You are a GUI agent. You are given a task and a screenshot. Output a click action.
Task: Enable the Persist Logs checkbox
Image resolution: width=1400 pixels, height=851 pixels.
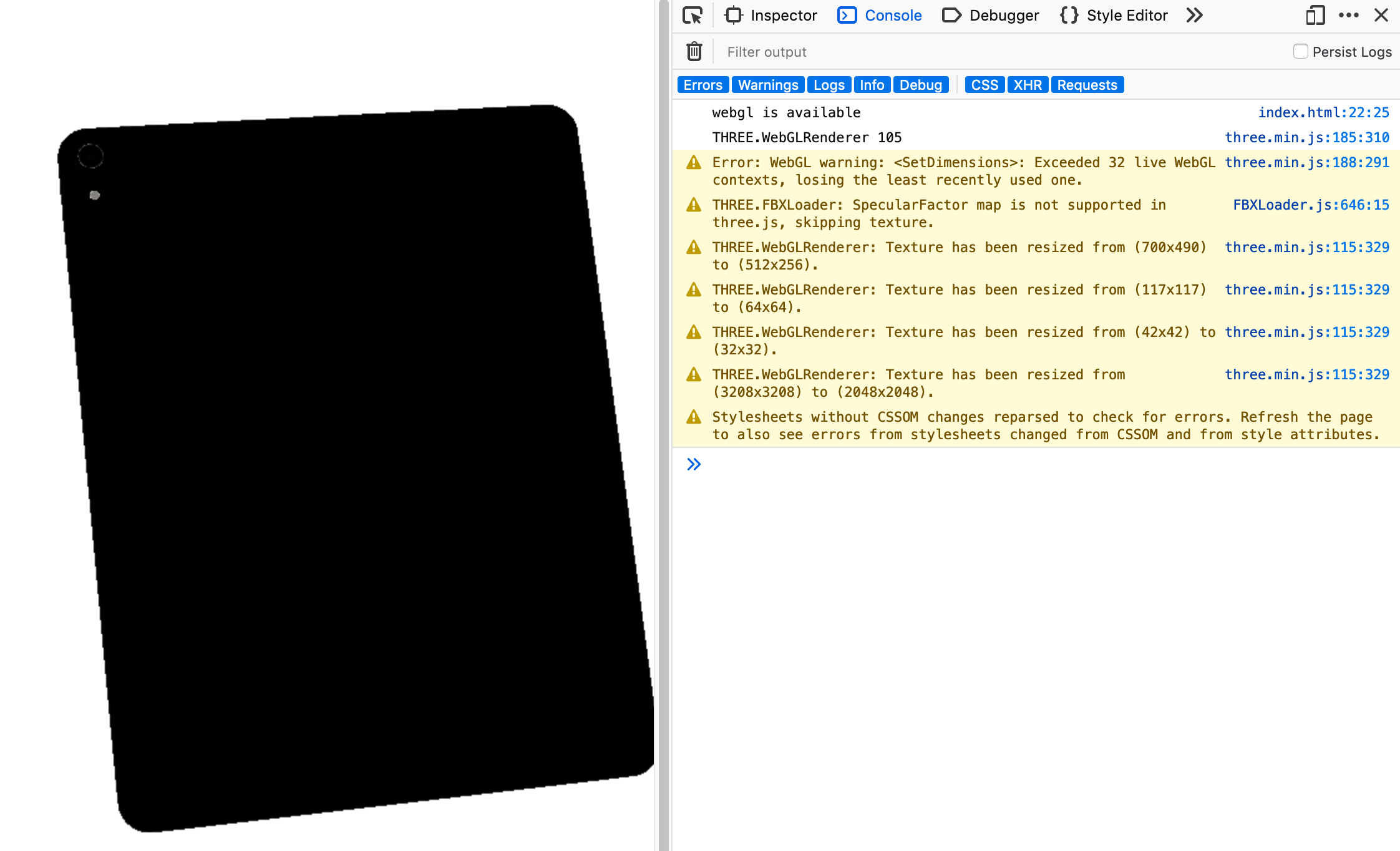1300,52
